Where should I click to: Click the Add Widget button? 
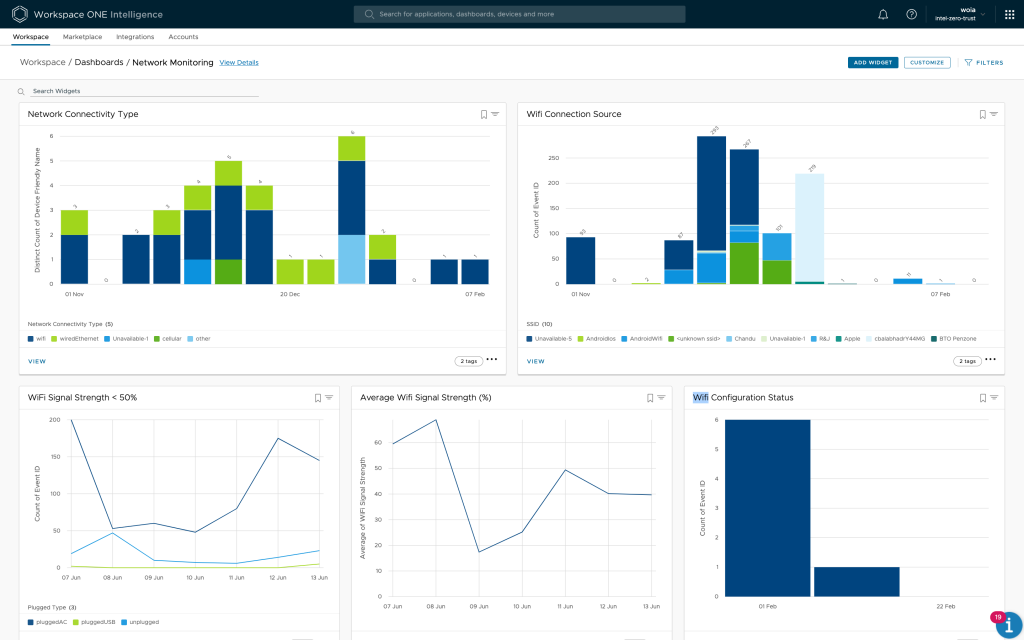[873, 62]
